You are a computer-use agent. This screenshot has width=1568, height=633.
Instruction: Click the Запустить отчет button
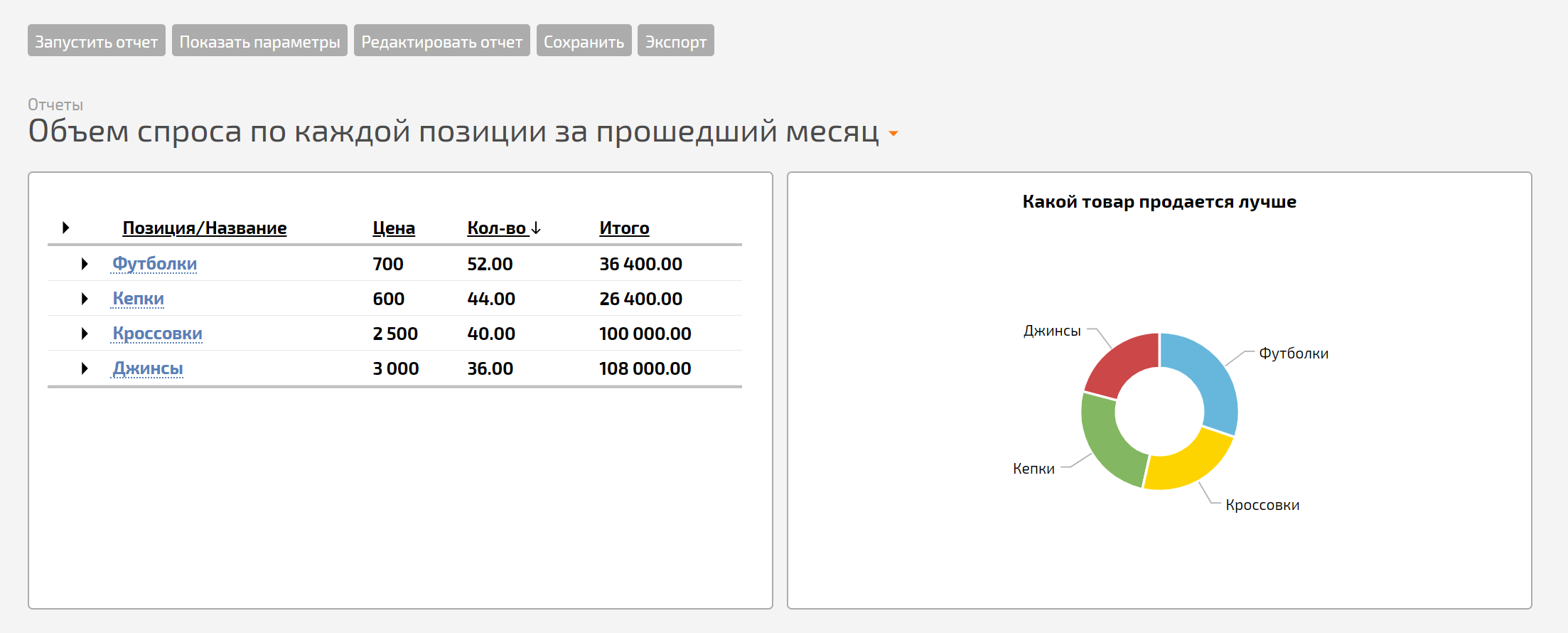[x=97, y=41]
